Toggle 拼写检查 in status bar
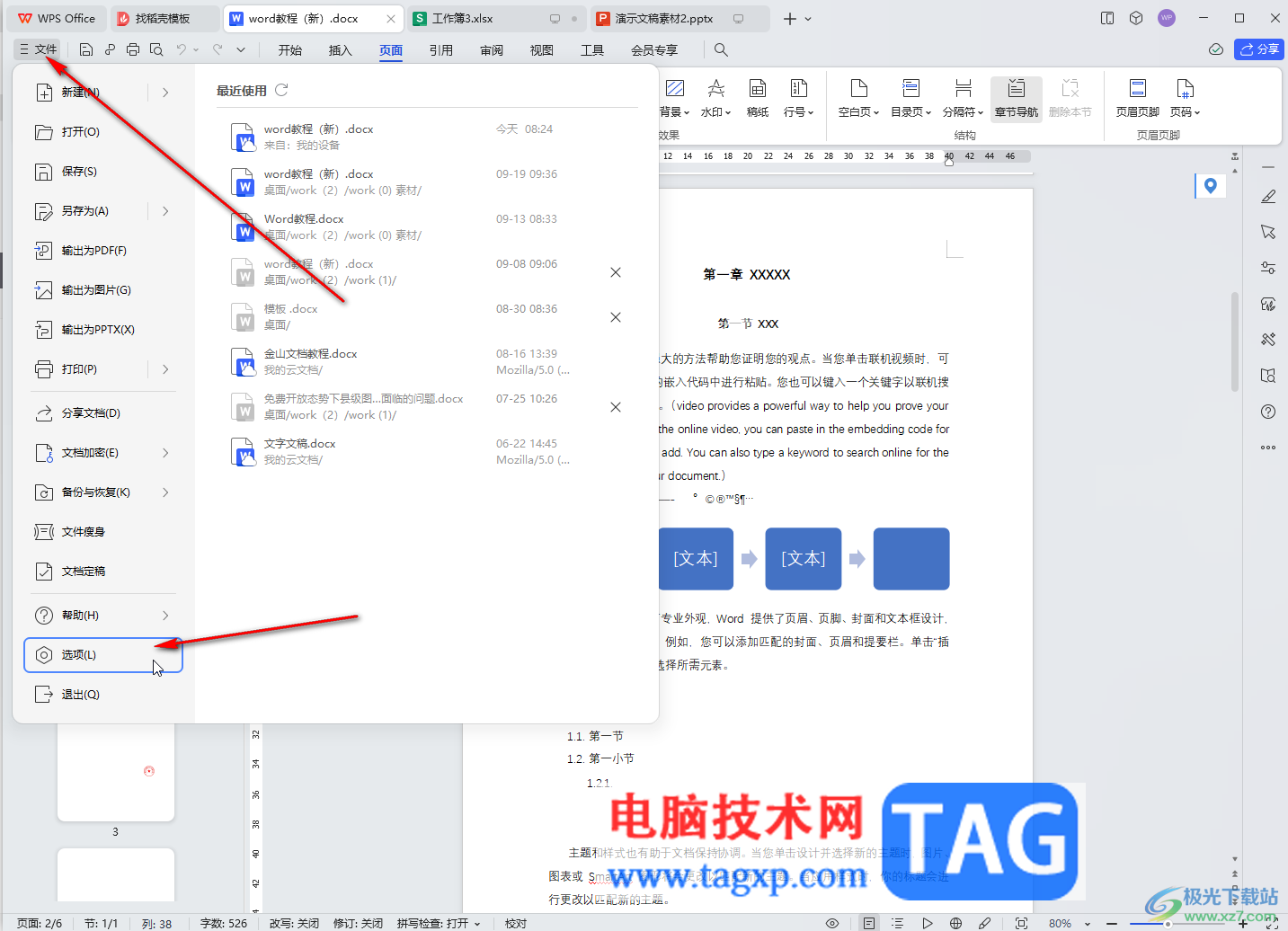Screen dimensions: 1288x931 pyautogui.click(x=439, y=923)
